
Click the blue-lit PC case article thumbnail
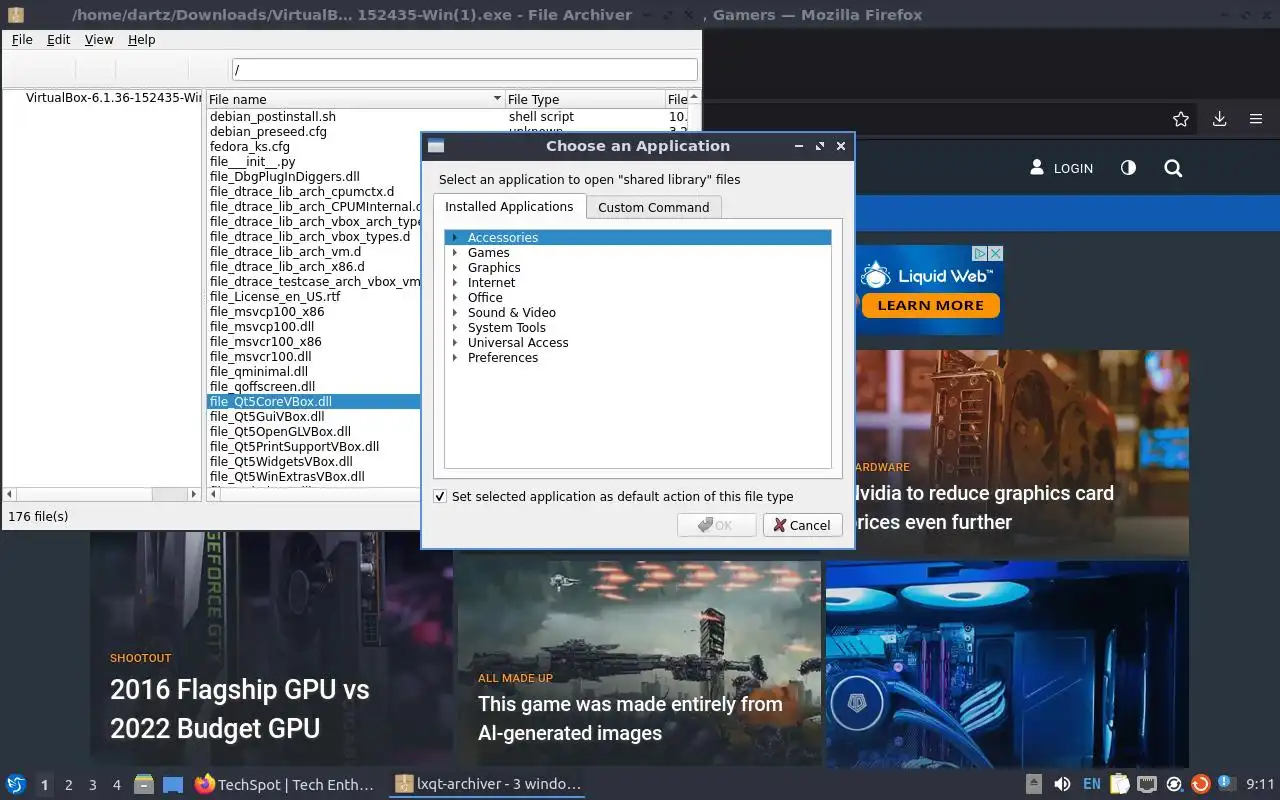pos(1007,662)
